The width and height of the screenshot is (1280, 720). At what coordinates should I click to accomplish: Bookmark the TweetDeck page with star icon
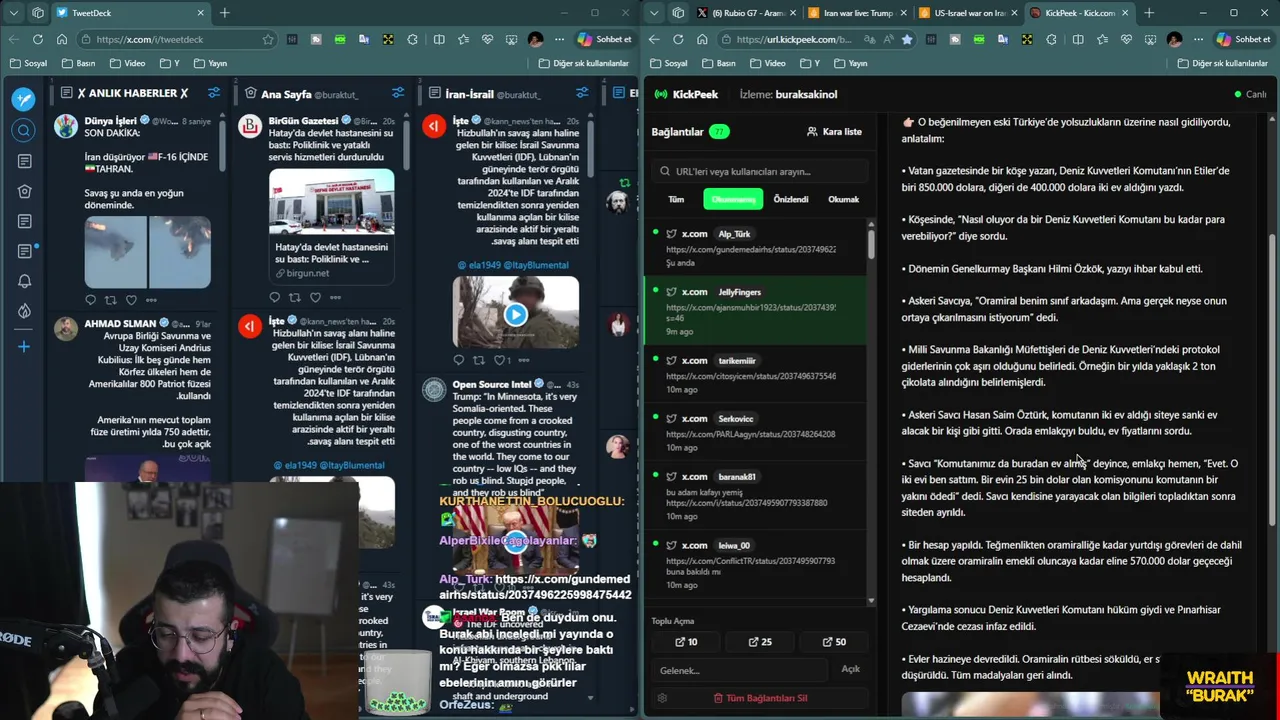268,39
